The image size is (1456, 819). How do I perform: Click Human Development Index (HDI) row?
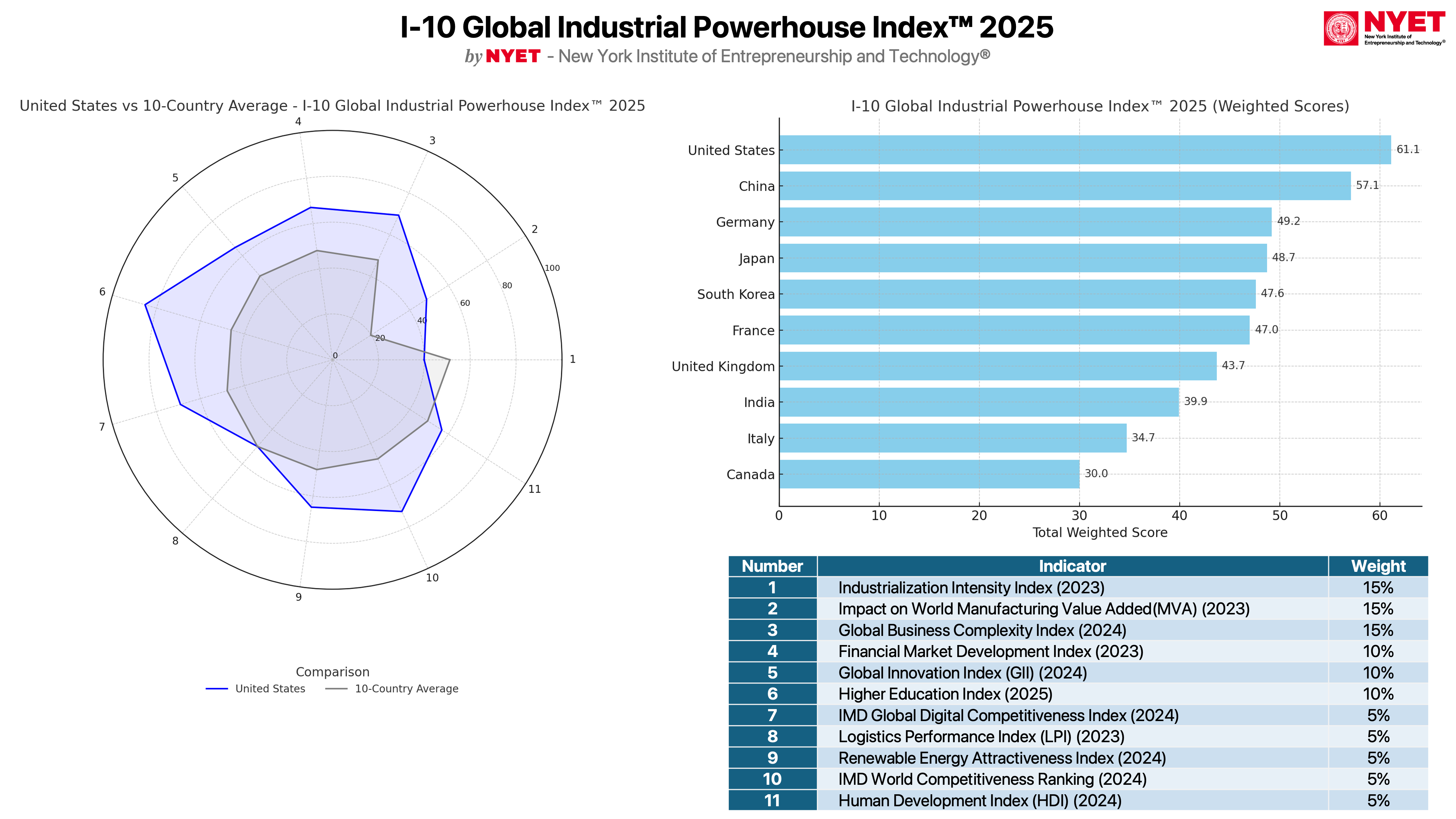[x=980, y=800]
